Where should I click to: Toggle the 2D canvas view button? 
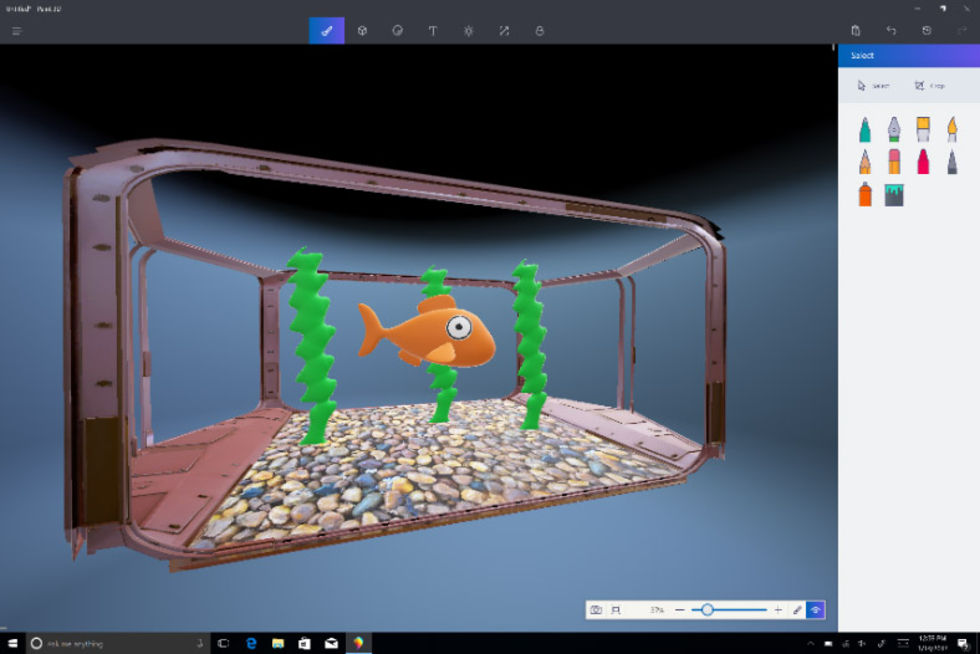coord(616,610)
